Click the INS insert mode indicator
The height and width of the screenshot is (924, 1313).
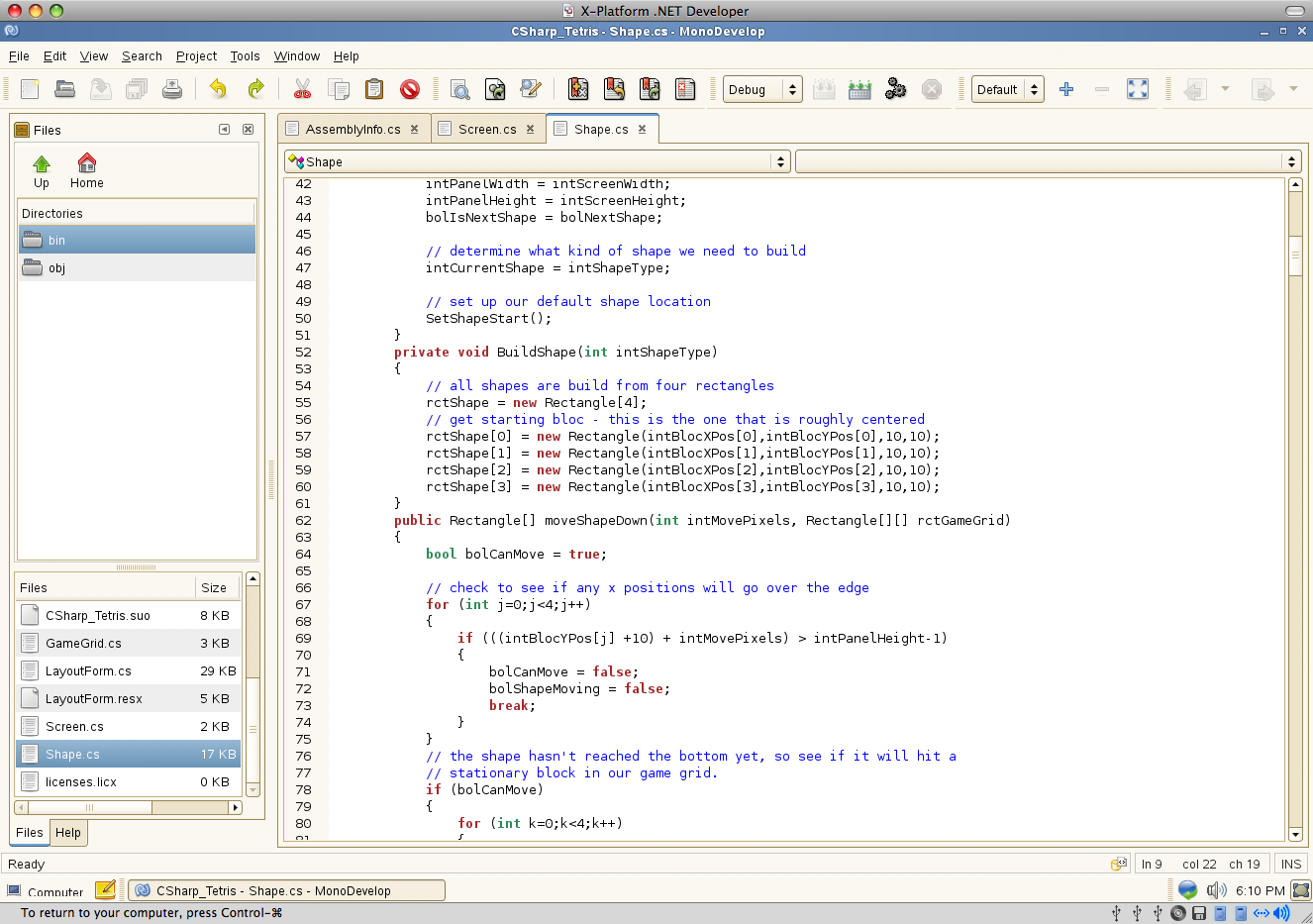(1291, 864)
